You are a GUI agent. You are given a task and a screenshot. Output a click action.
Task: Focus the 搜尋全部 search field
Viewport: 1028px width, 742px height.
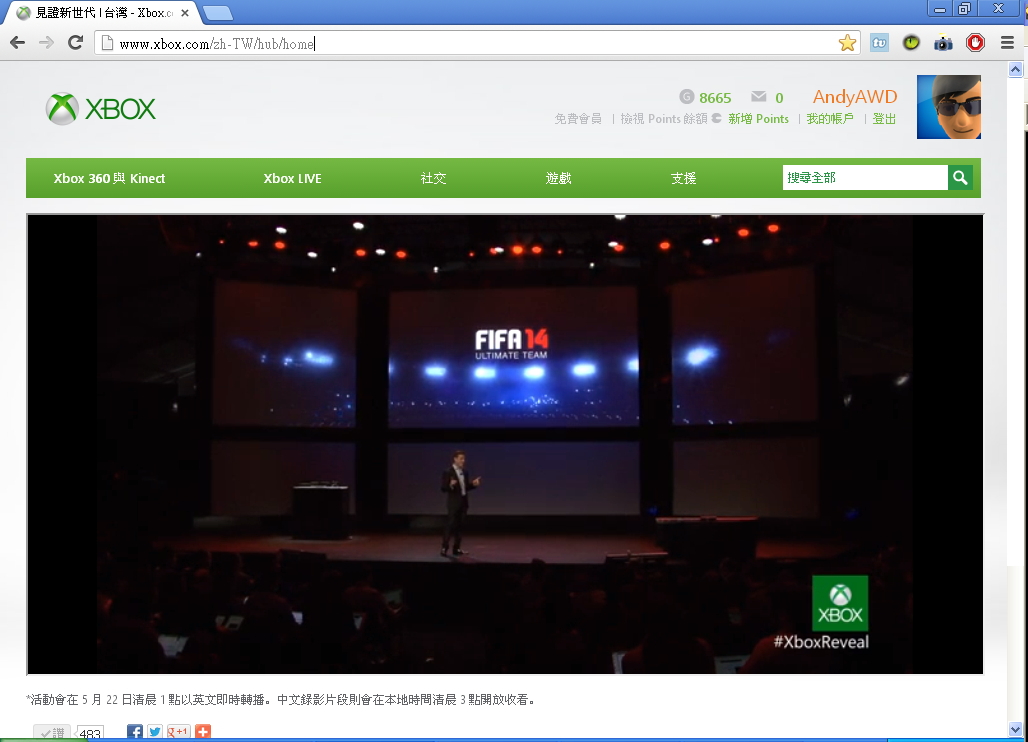point(865,178)
